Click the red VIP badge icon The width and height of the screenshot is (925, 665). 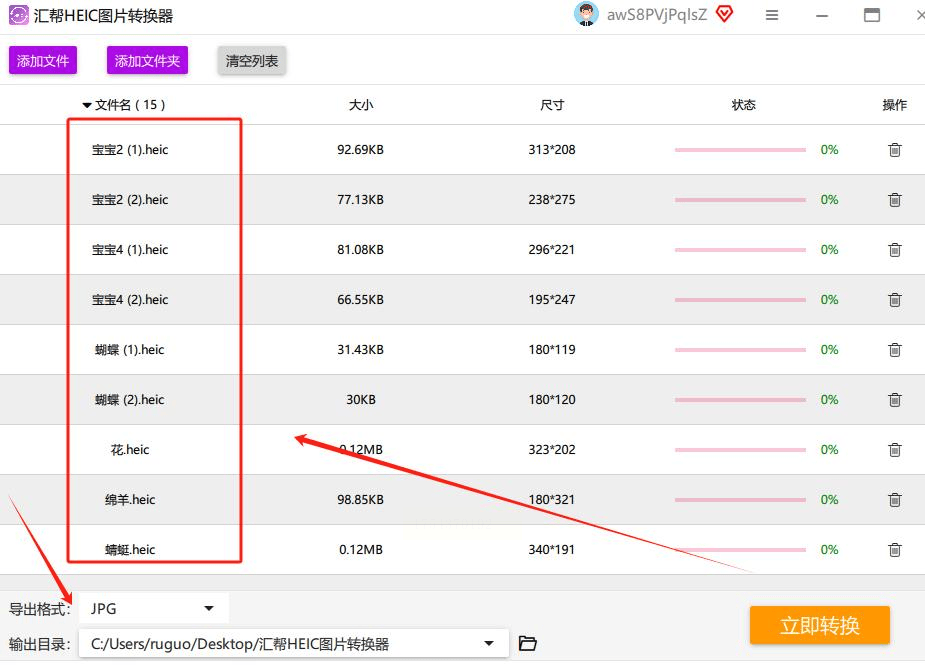pos(723,14)
